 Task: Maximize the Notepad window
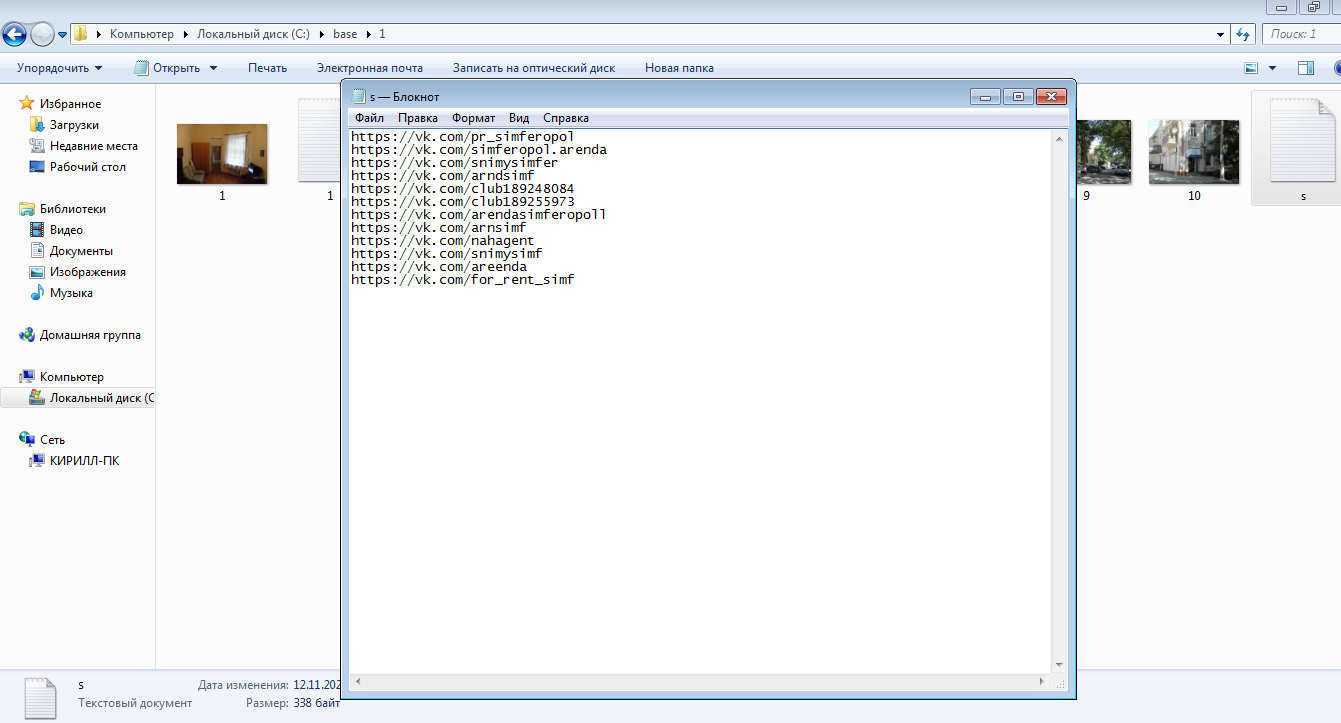[1018, 97]
